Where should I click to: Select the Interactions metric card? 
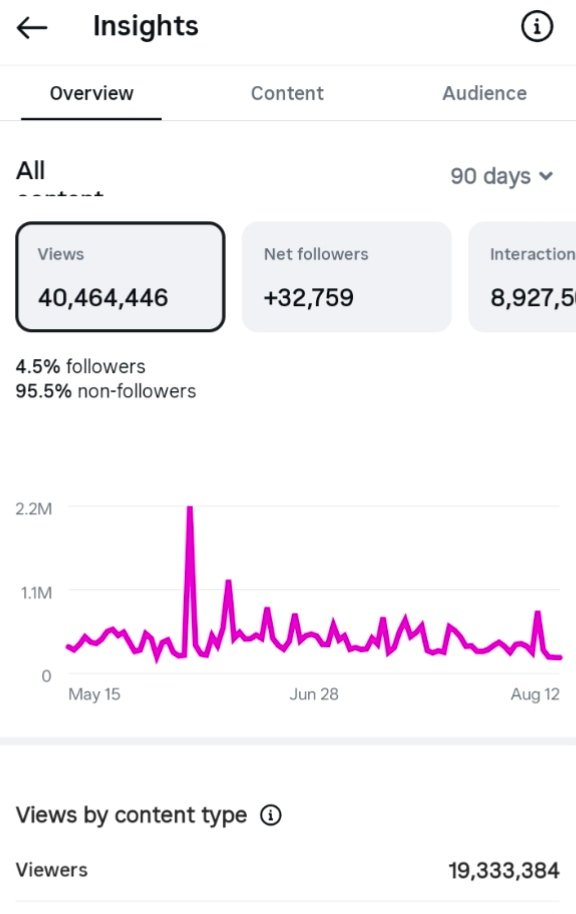click(522, 277)
